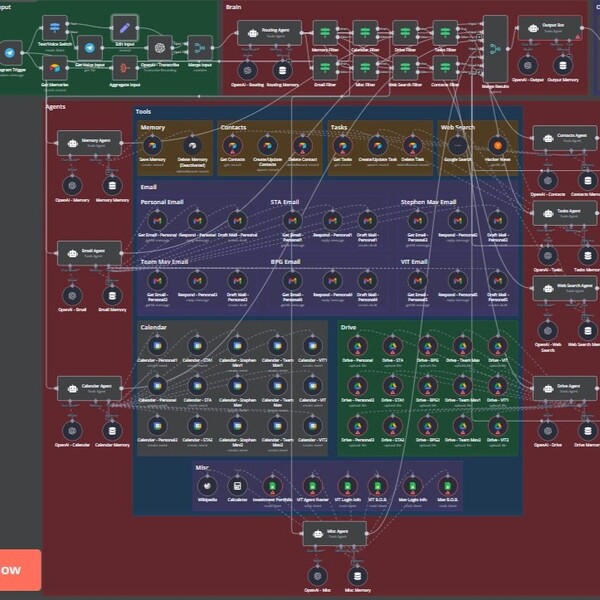Viewport: 600px width, 600px height.
Task: Click the Output Memory node
Action: [x=563, y=65]
